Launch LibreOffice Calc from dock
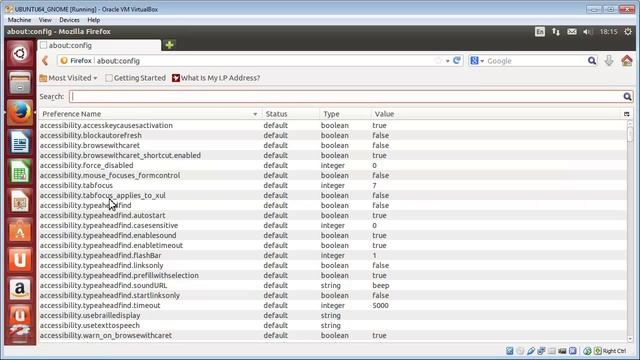This screenshot has width=640, height=360. [x=20, y=171]
